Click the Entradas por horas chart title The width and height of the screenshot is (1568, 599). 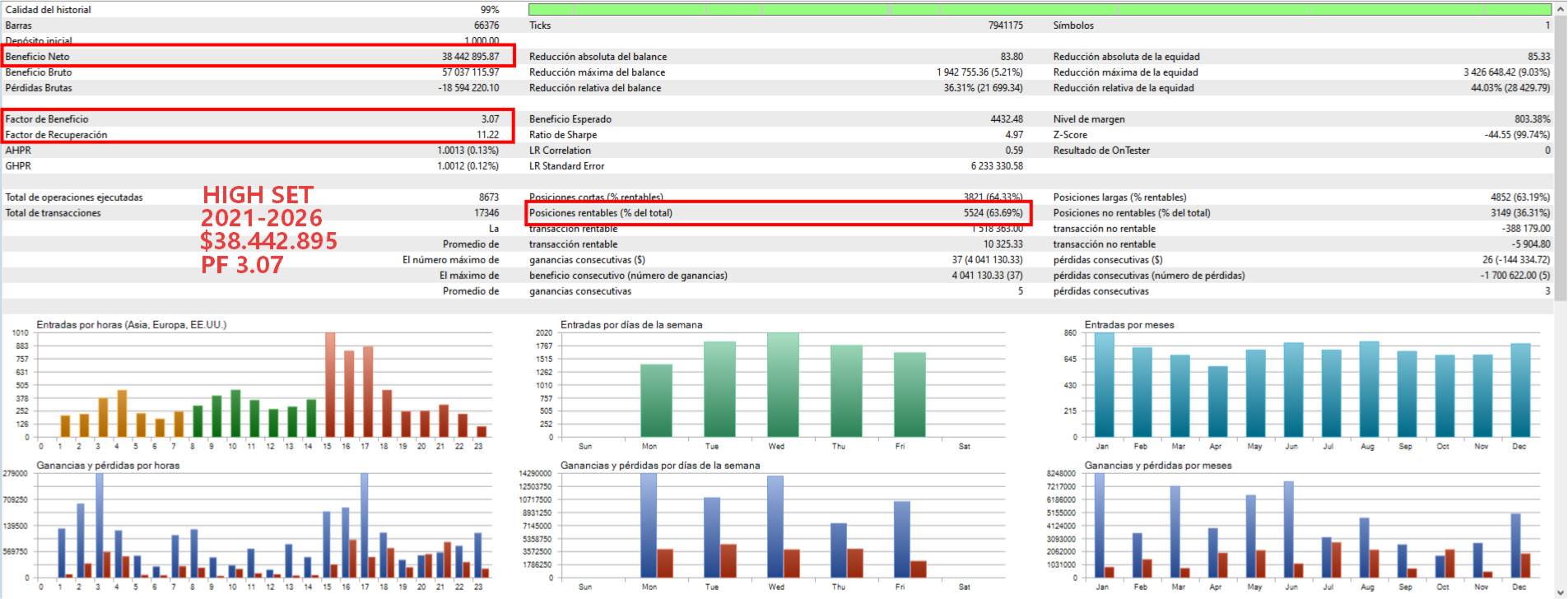point(132,325)
